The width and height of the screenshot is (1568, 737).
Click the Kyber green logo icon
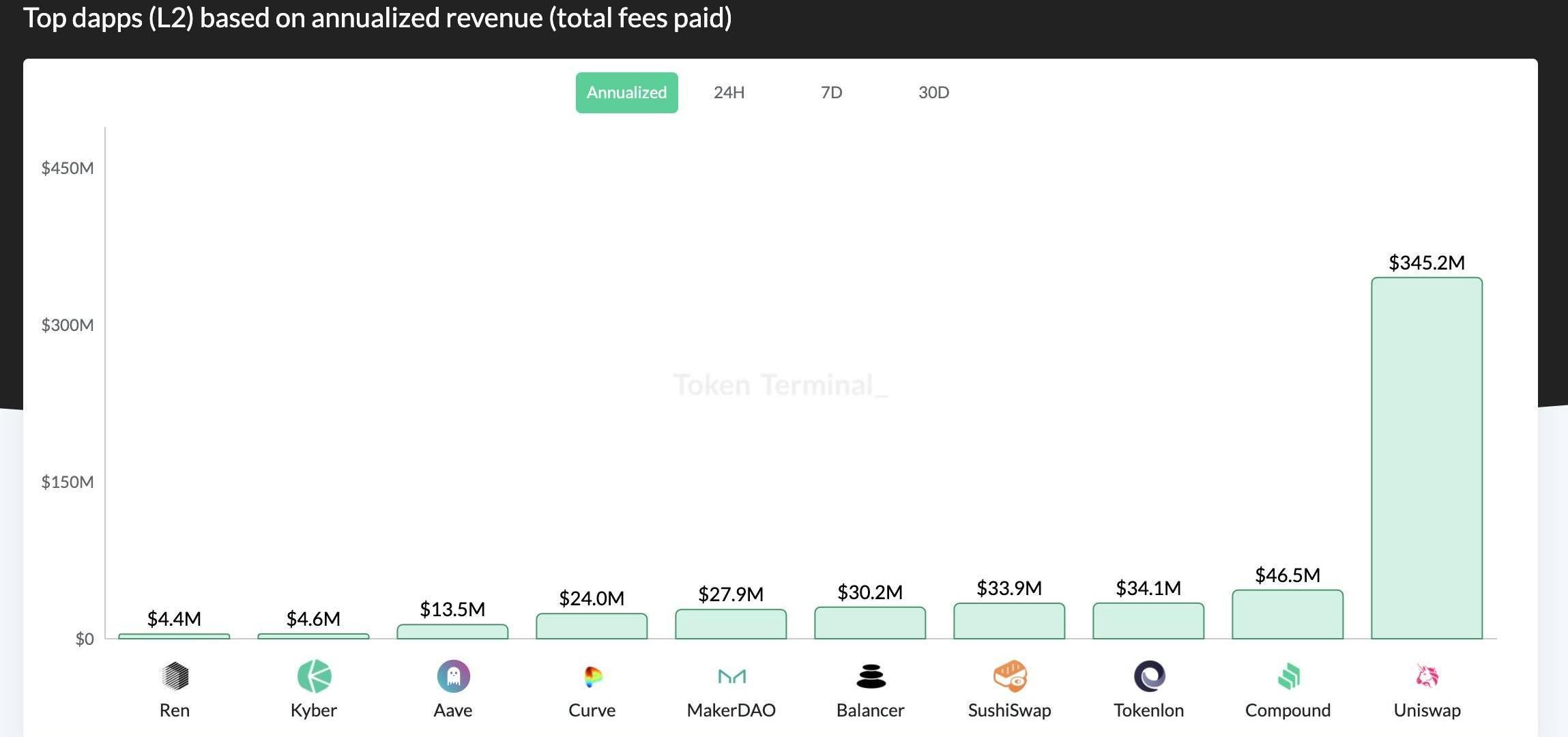point(314,676)
